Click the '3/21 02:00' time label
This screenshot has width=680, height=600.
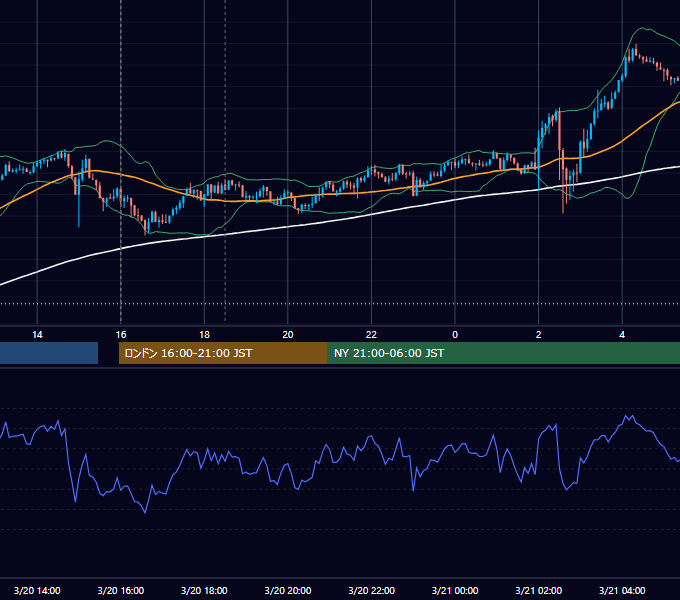(539, 590)
